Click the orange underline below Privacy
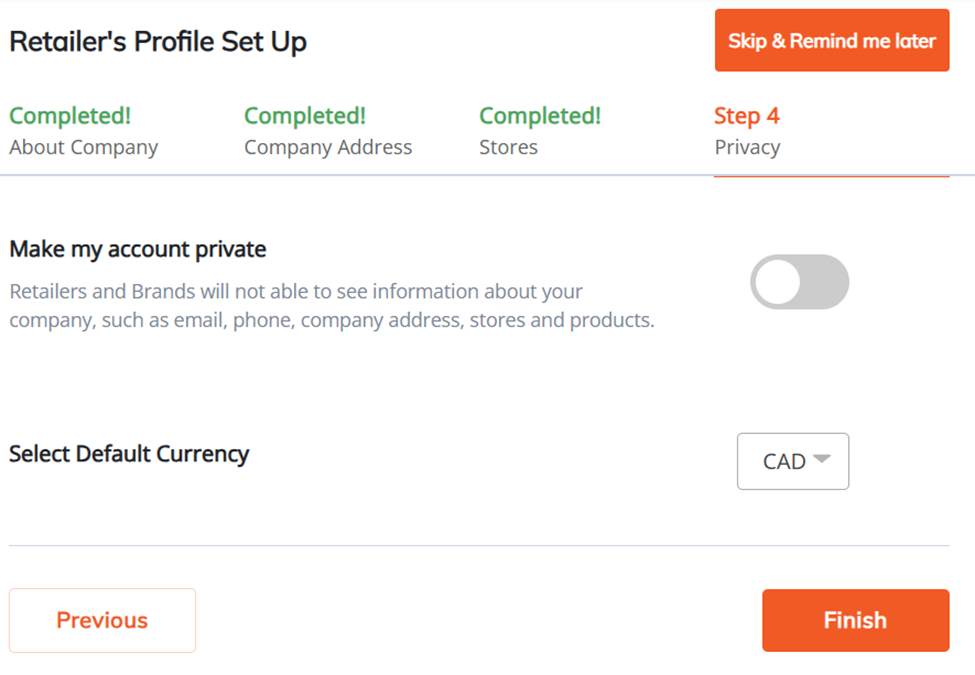Image resolution: width=975 pixels, height=675 pixels. [x=831, y=176]
